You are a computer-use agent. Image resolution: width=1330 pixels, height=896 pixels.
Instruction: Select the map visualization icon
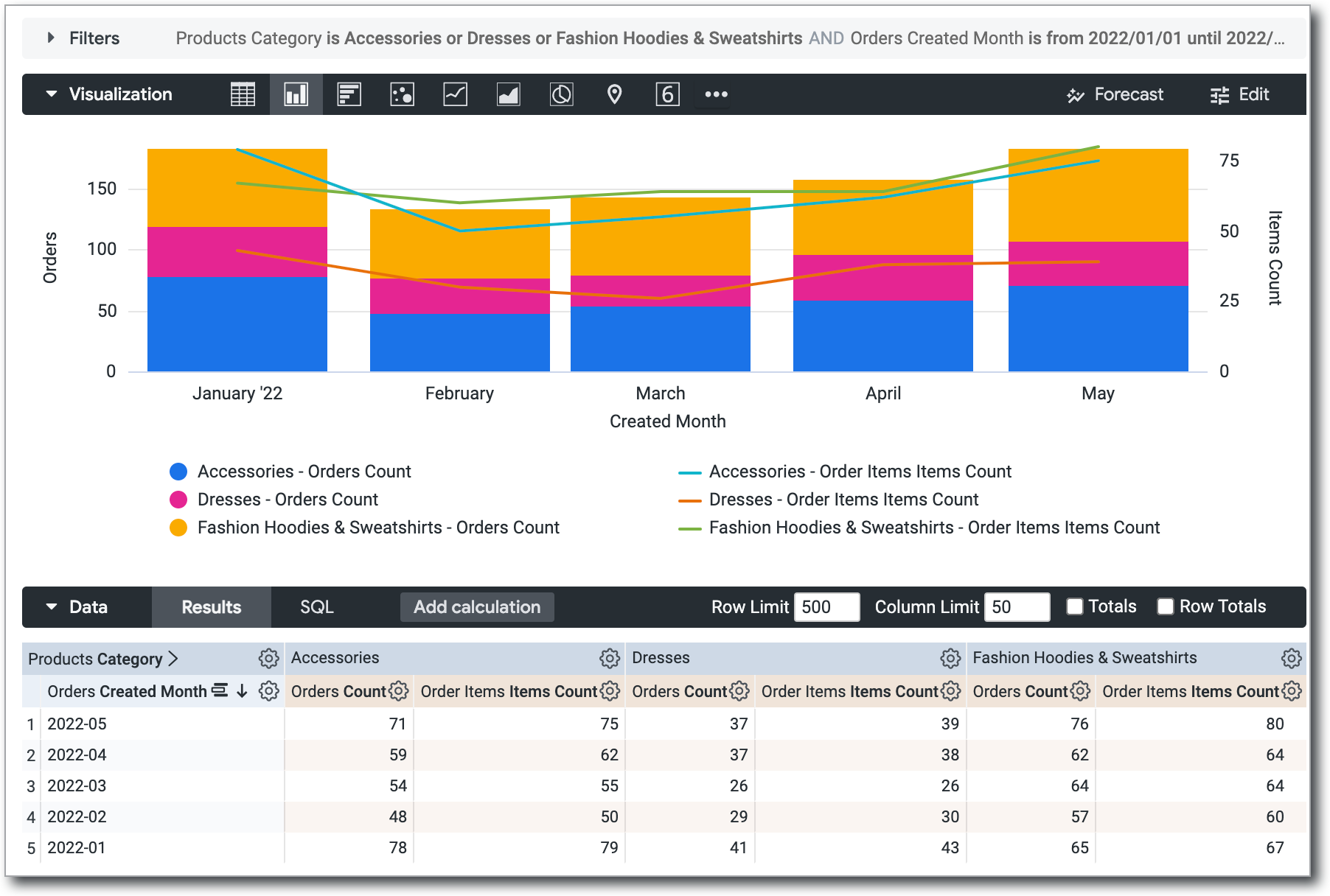(x=614, y=94)
